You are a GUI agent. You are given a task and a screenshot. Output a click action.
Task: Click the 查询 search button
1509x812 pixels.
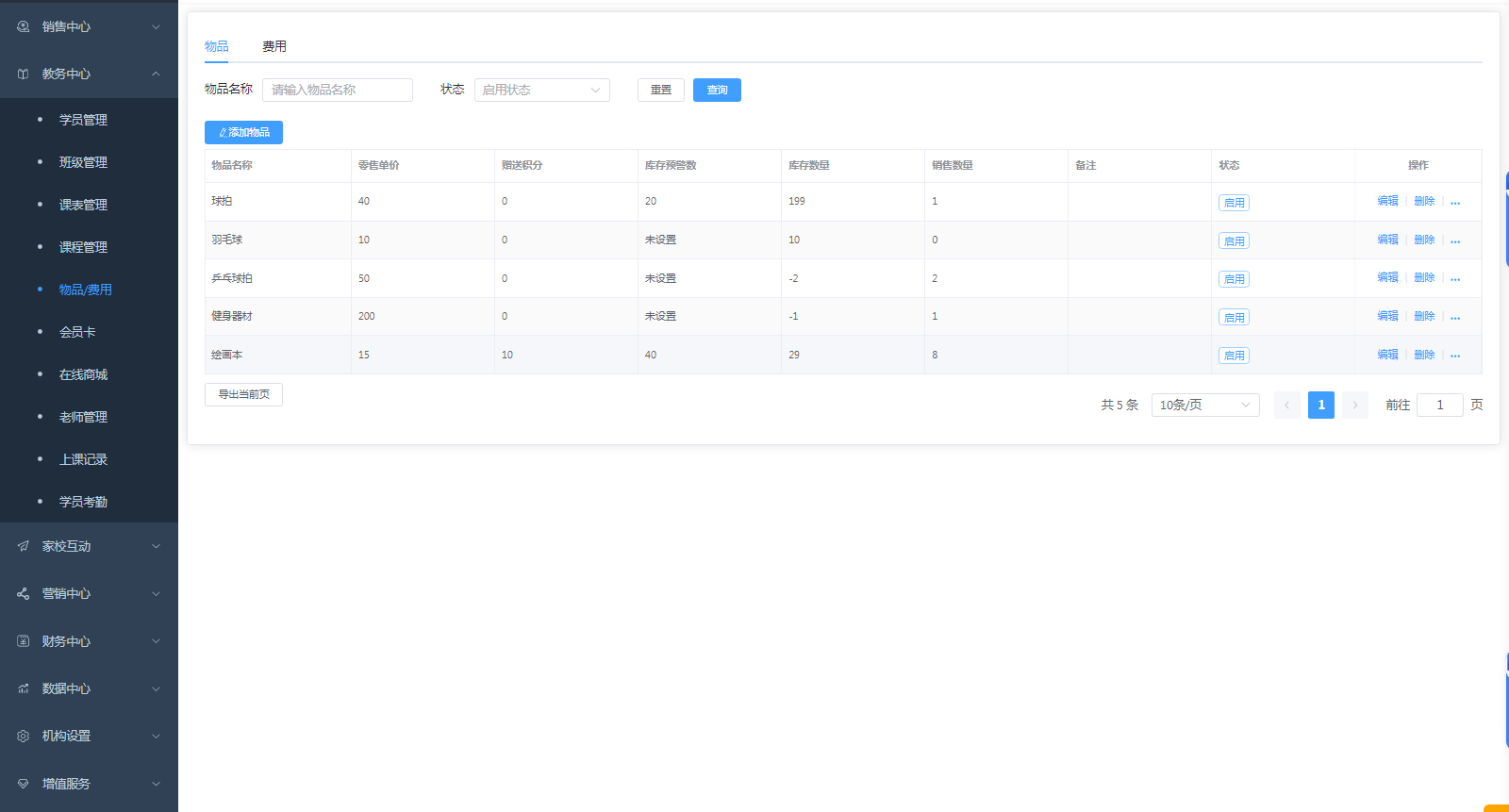[x=717, y=90]
